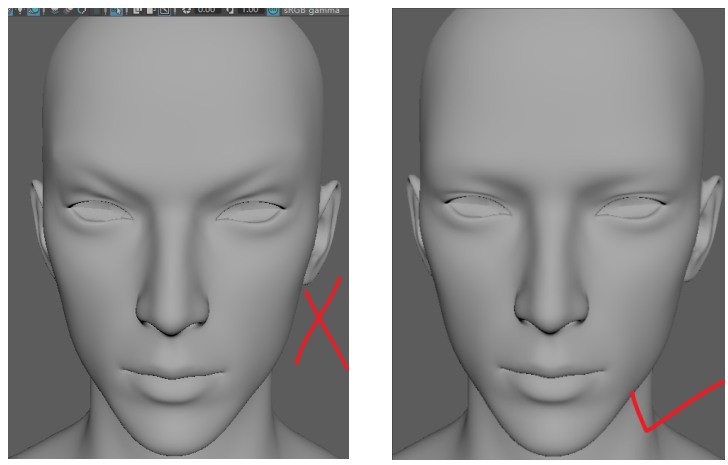This screenshot has width=728, height=465.
Task: Click the left head model viewport
Action: click(178, 240)
